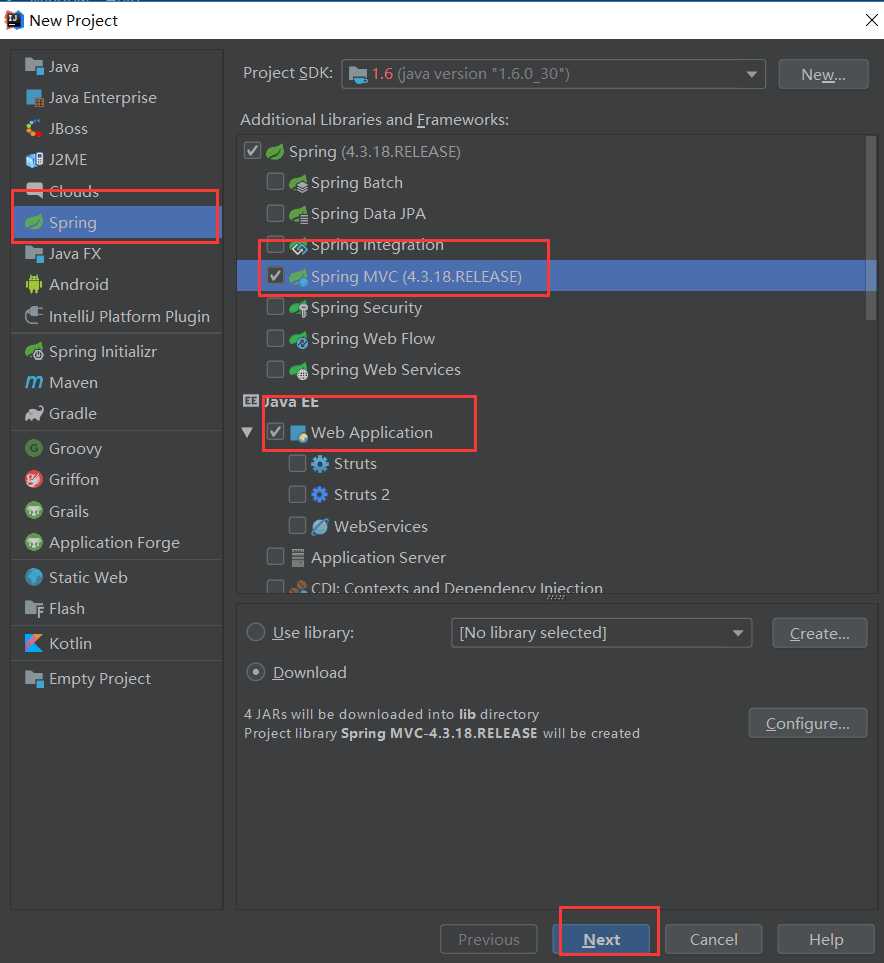Pick the Flash project icon
This screenshot has height=963, width=884.
pos(34,609)
